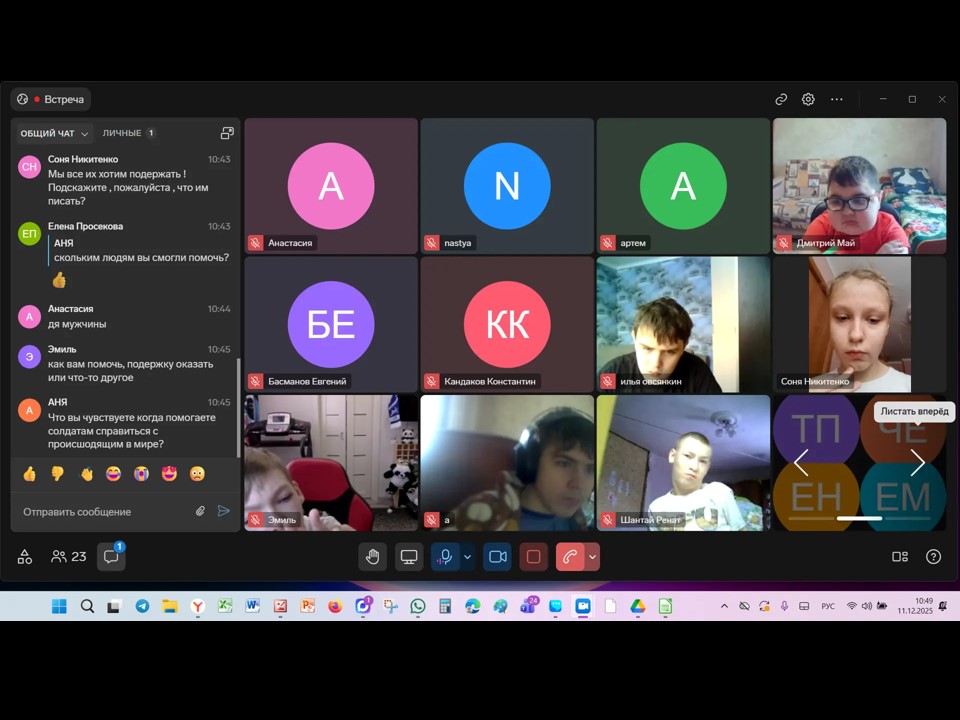960x720 pixels.
Task: Expand microphone options chevron
Action: click(468, 557)
